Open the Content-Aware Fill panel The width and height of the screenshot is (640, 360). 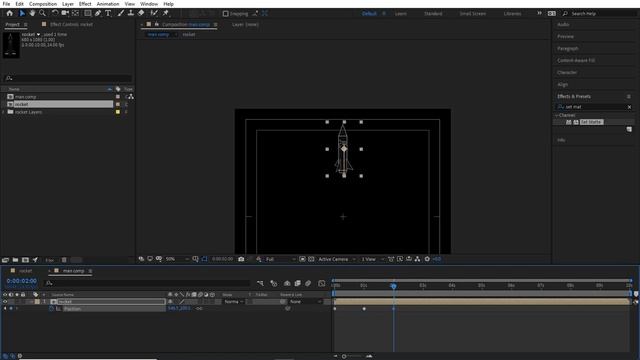click(576, 60)
